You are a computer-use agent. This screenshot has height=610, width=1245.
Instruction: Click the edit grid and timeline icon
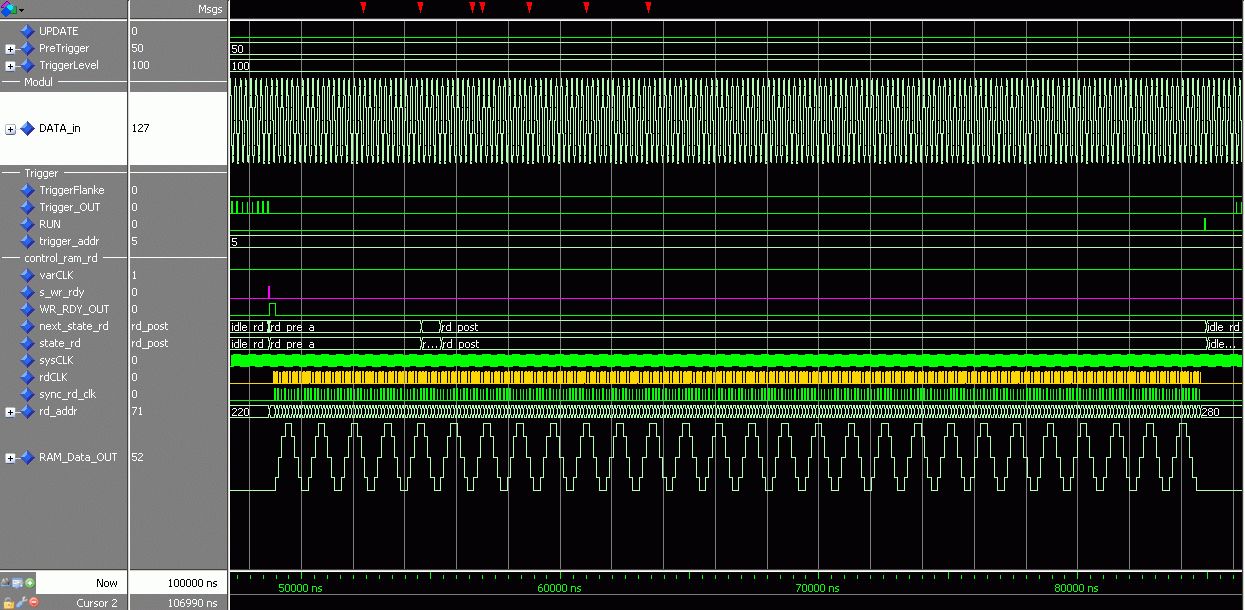point(18,582)
